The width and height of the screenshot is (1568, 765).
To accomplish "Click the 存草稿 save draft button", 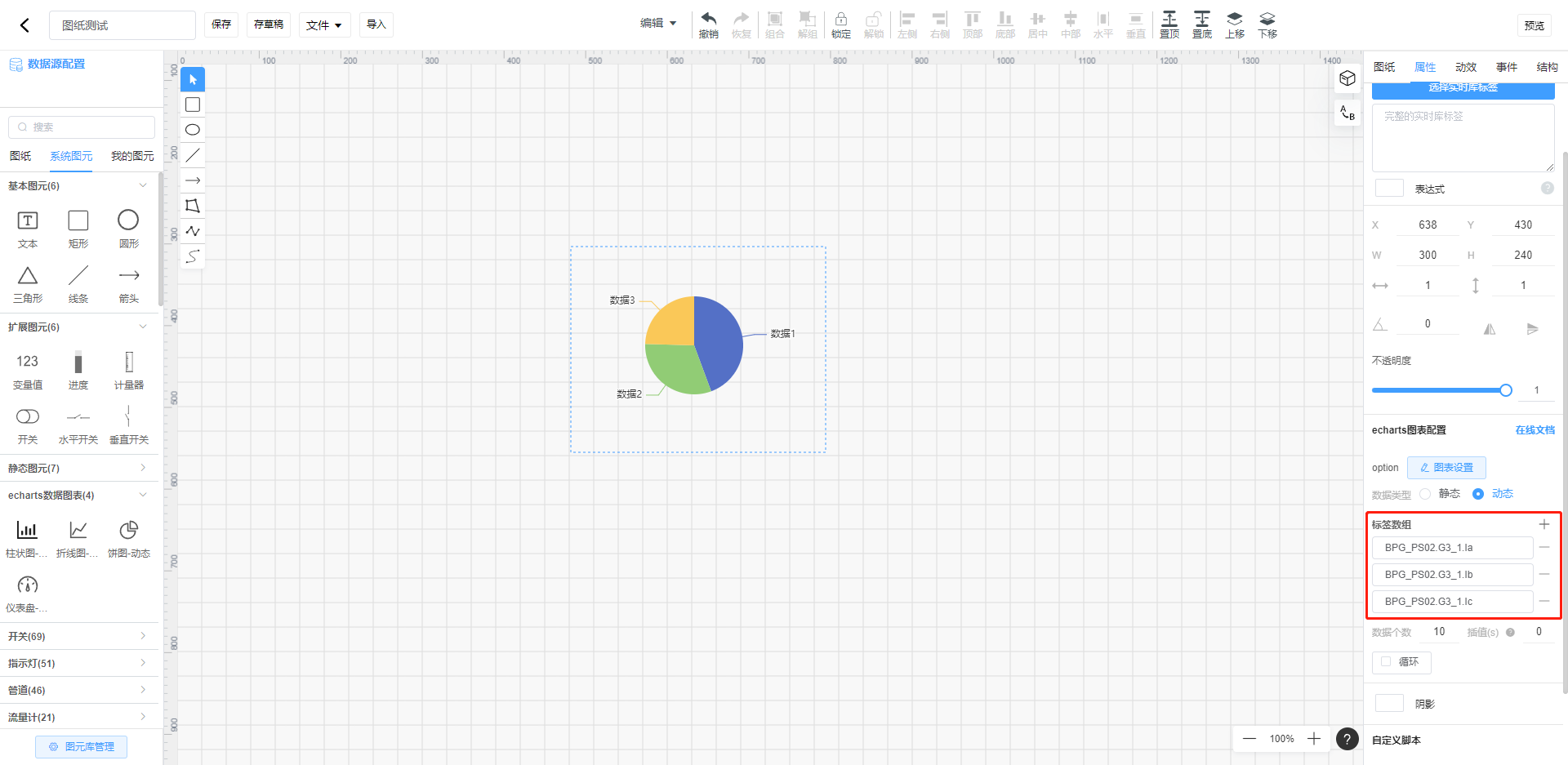I will pyautogui.click(x=269, y=24).
